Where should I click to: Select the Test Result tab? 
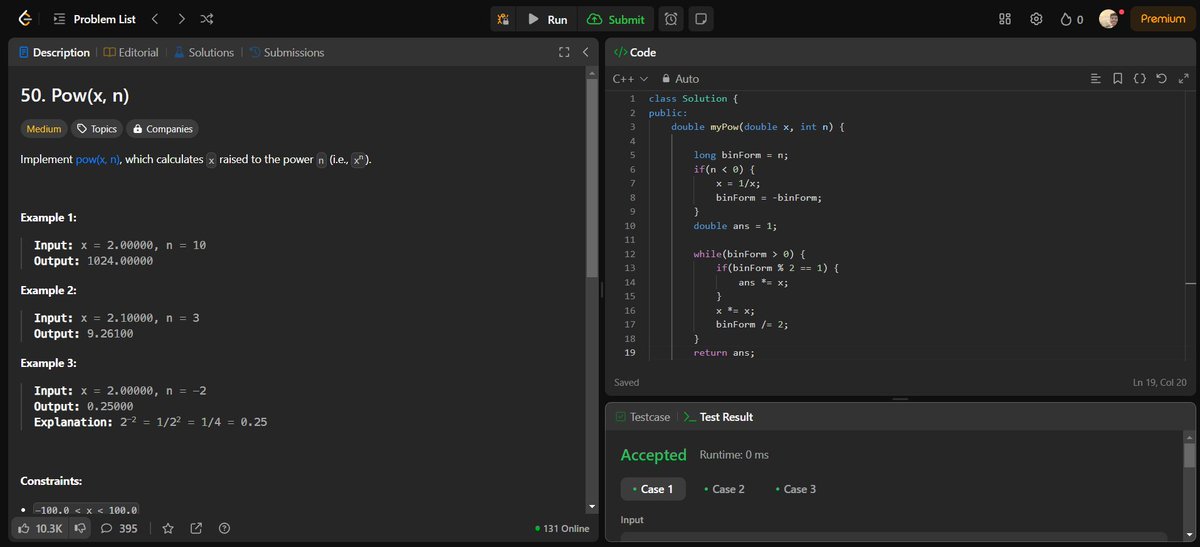[719, 417]
